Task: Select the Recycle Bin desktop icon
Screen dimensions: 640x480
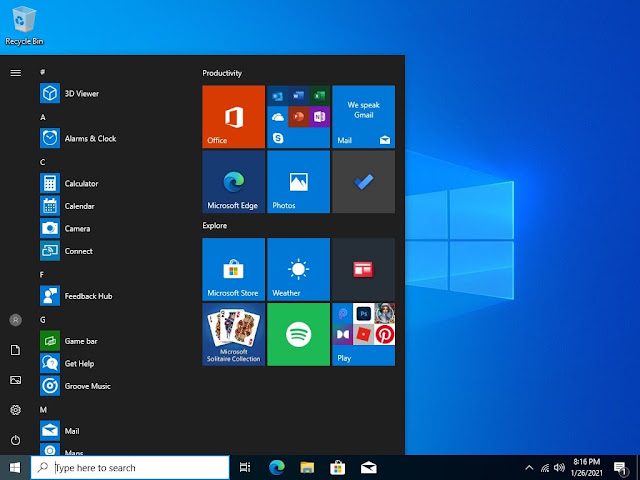Action: (24, 25)
